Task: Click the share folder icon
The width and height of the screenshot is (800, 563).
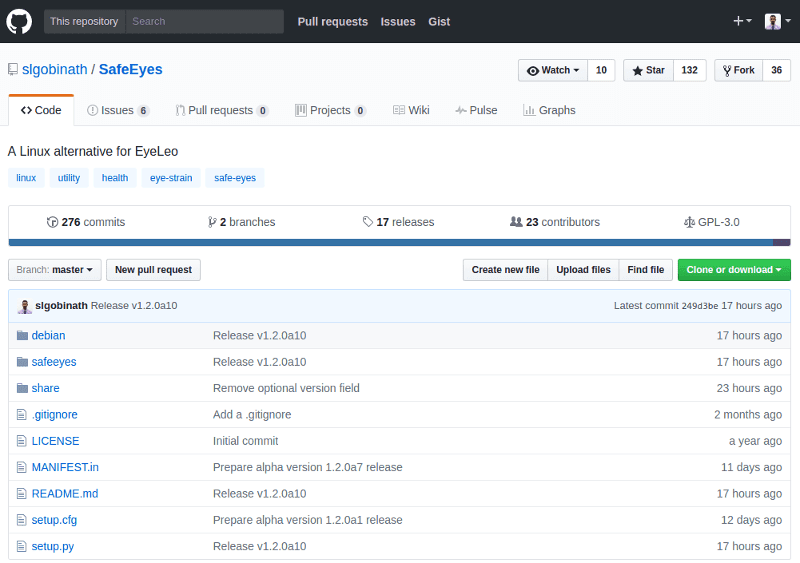Action: point(22,388)
